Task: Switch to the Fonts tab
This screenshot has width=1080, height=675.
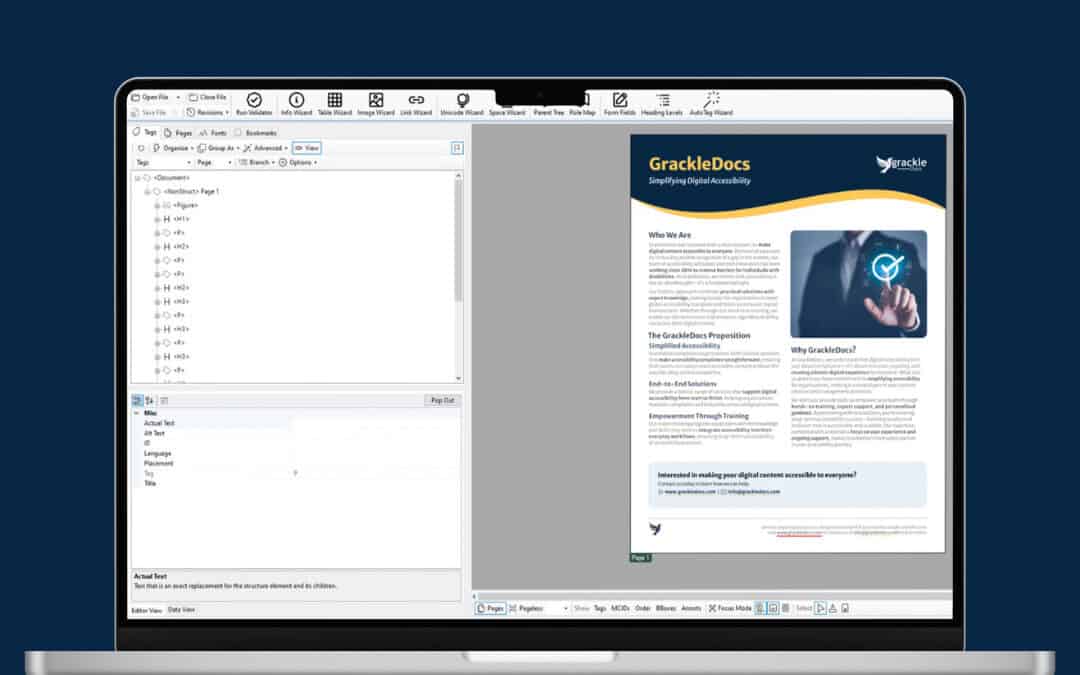Action: (x=213, y=132)
